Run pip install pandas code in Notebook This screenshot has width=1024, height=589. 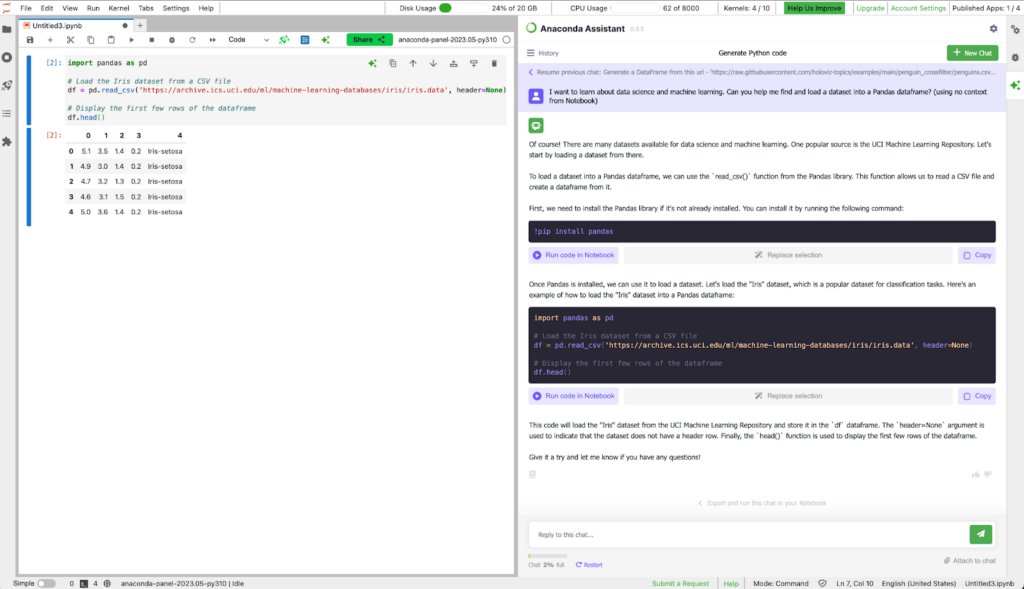pyautogui.click(x=573, y=255)
